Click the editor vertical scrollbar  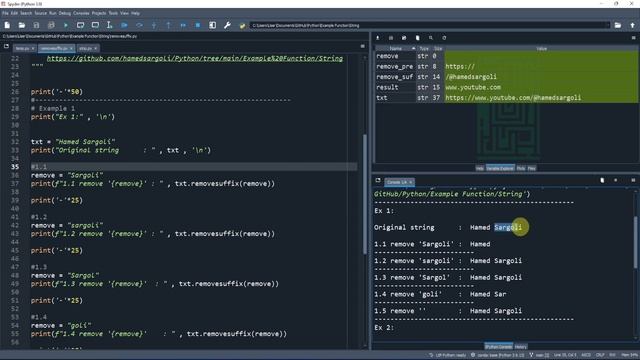pos(364,194)
